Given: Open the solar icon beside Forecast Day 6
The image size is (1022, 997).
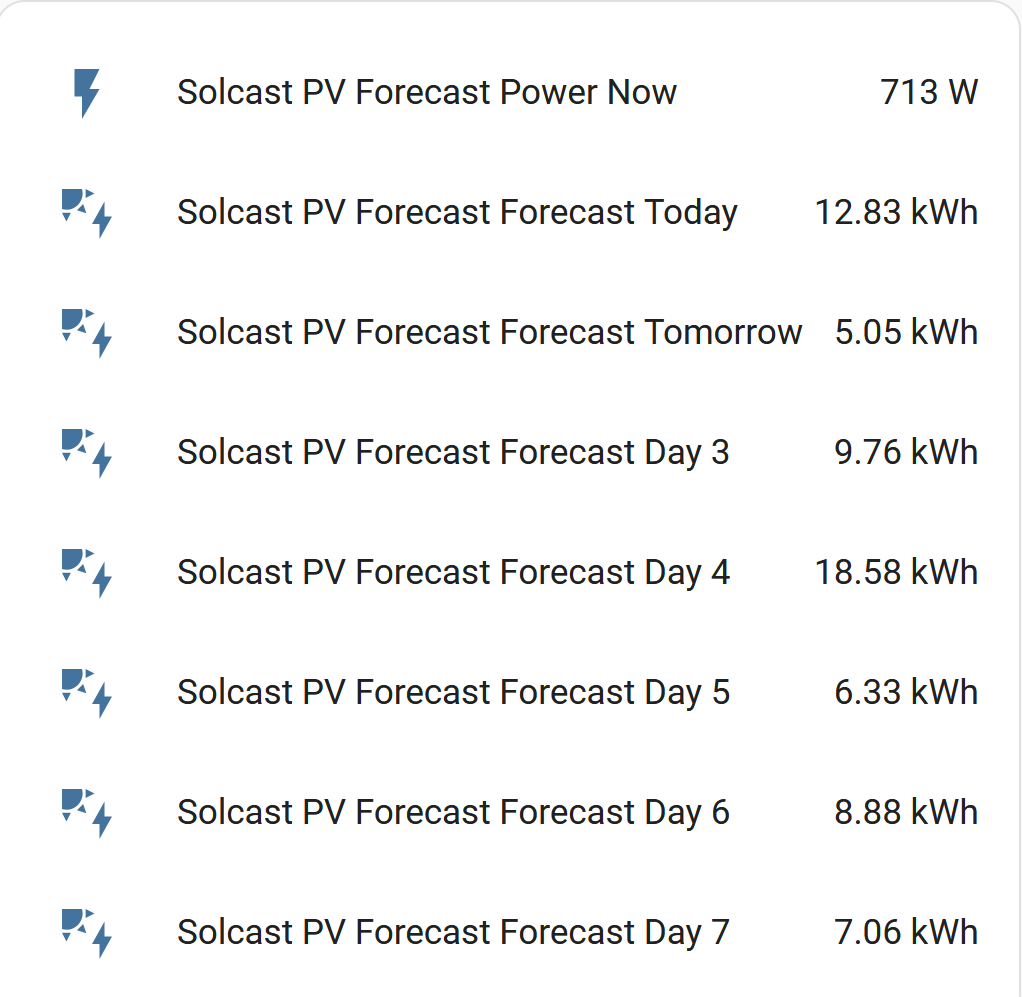Looking at the screenshot, I should click(x=87, y=813).
